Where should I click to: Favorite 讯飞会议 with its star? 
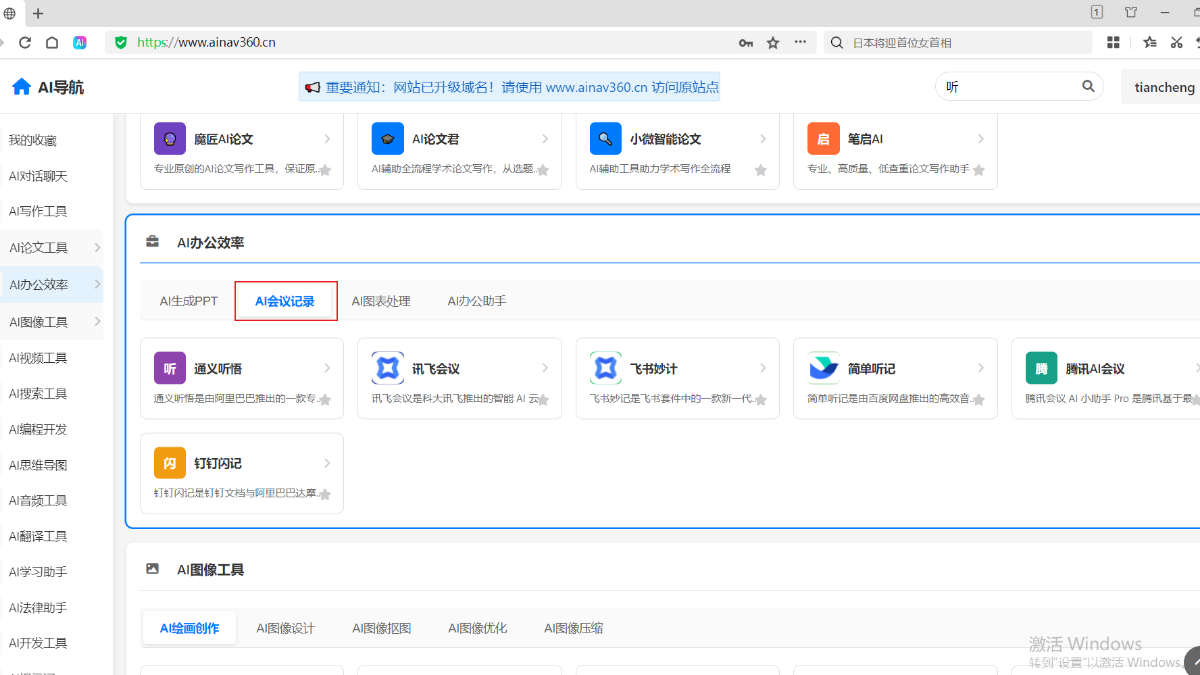point(543,400)
